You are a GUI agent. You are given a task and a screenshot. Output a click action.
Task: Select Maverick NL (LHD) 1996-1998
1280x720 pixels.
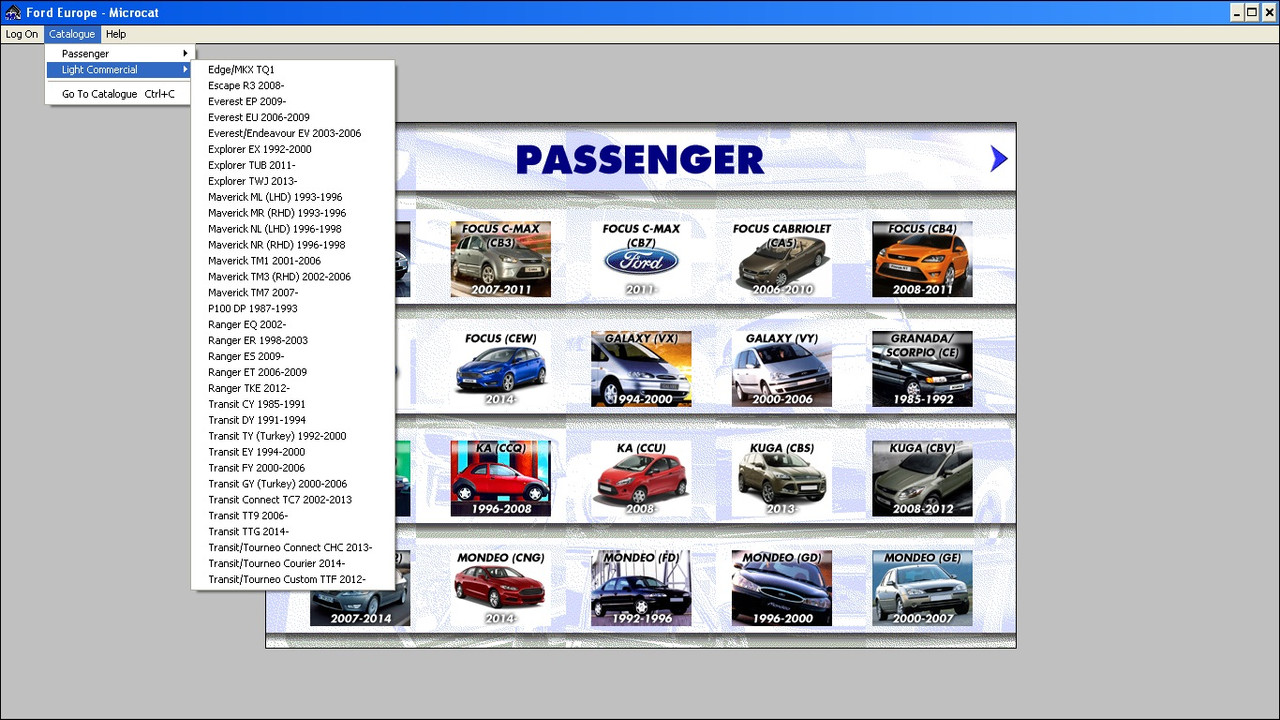coord(293,230)
